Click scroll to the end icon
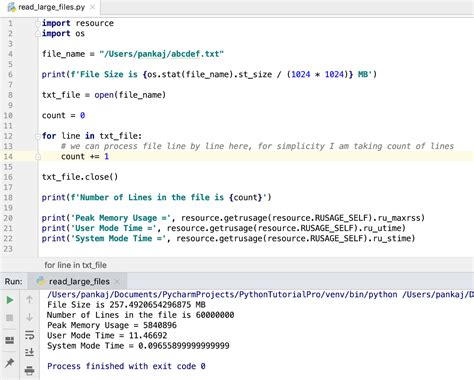The width and height of the screenshot is (474, 380). [29, 352]
